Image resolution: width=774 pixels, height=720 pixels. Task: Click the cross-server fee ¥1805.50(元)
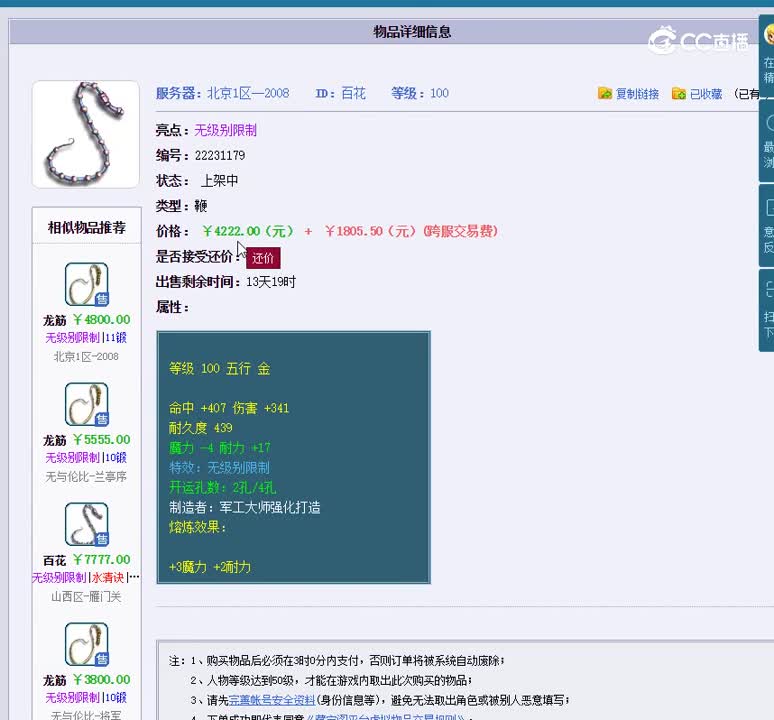370,231
